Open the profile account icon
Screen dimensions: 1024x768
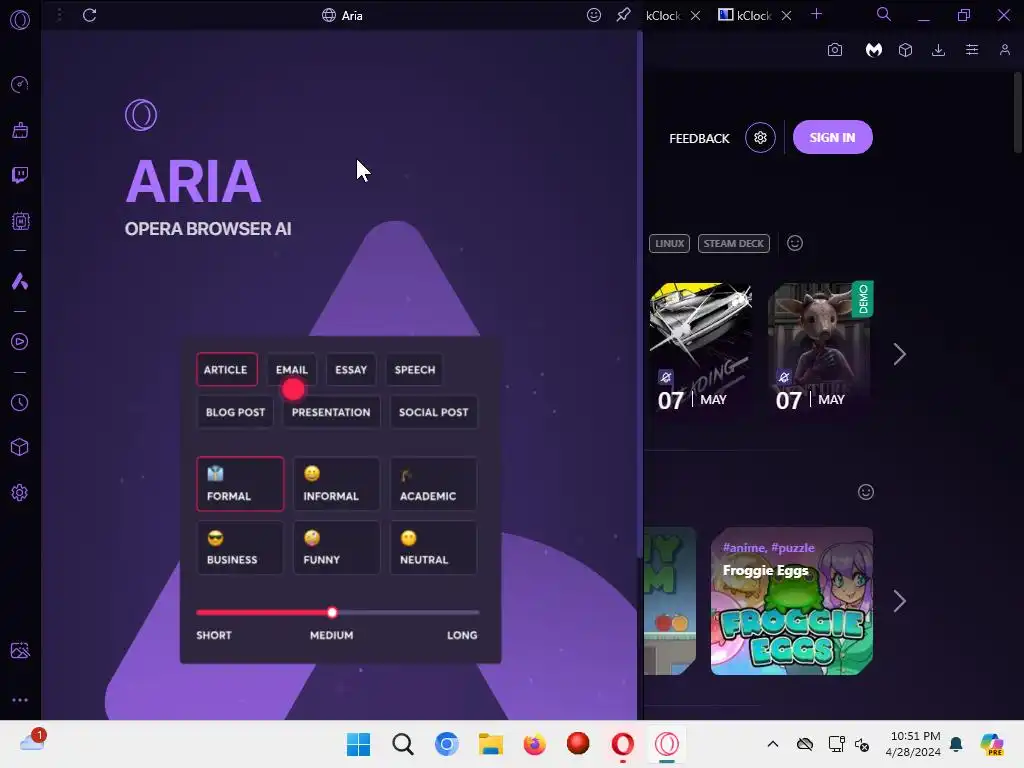[x=1004, y=50]
